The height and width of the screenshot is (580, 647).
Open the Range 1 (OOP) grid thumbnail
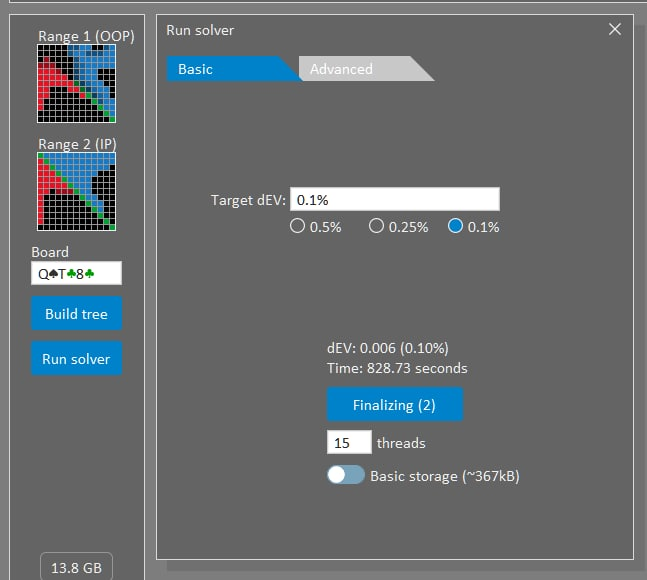coord(76,84)
